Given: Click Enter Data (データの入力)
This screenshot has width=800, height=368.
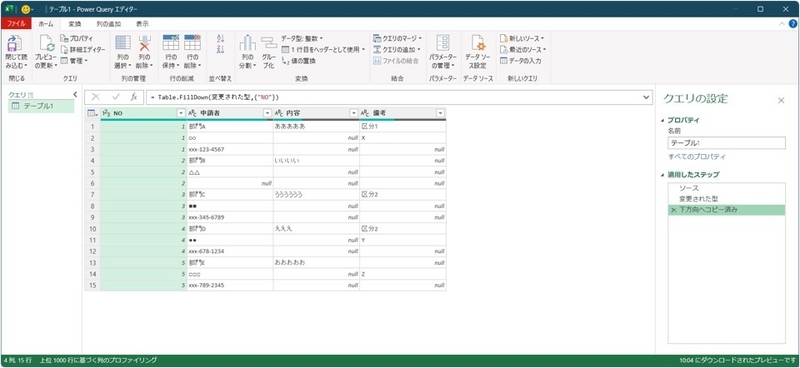Looking at the screenshot, I should [520, 61].
